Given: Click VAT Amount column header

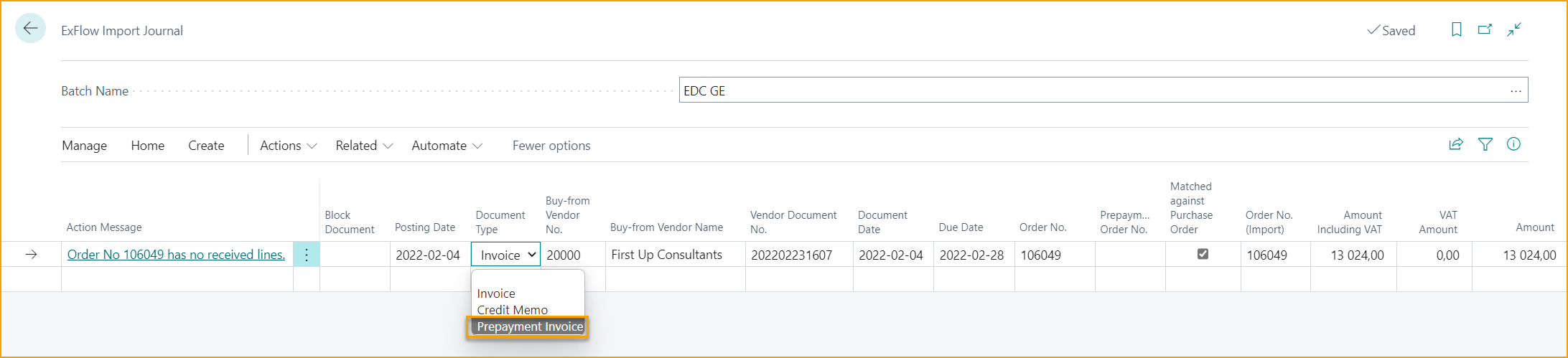Looking at the screenshot, I should click(1438, 222).
